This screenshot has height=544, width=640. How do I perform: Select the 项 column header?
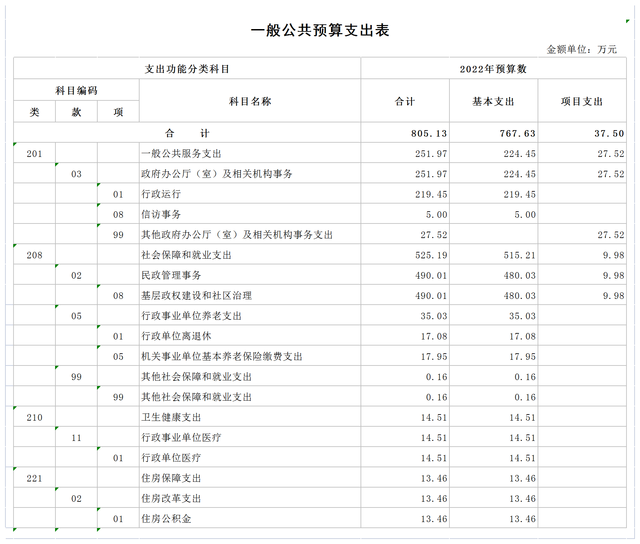point(118,112)
